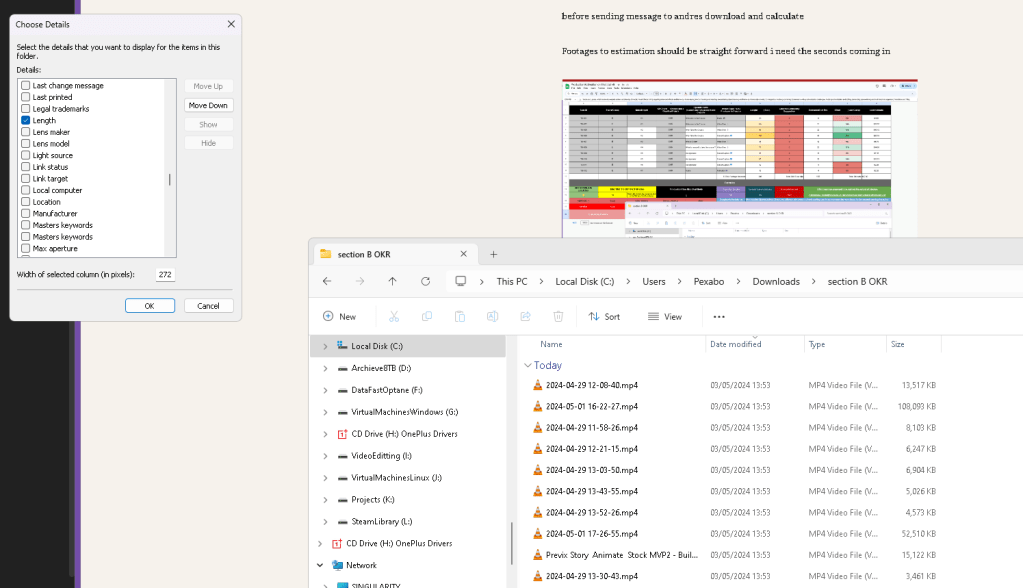Viewport: 1023px width, 588px height.
Task: Click the This PC monitor icon in address bar
Action: click(461, 281)
